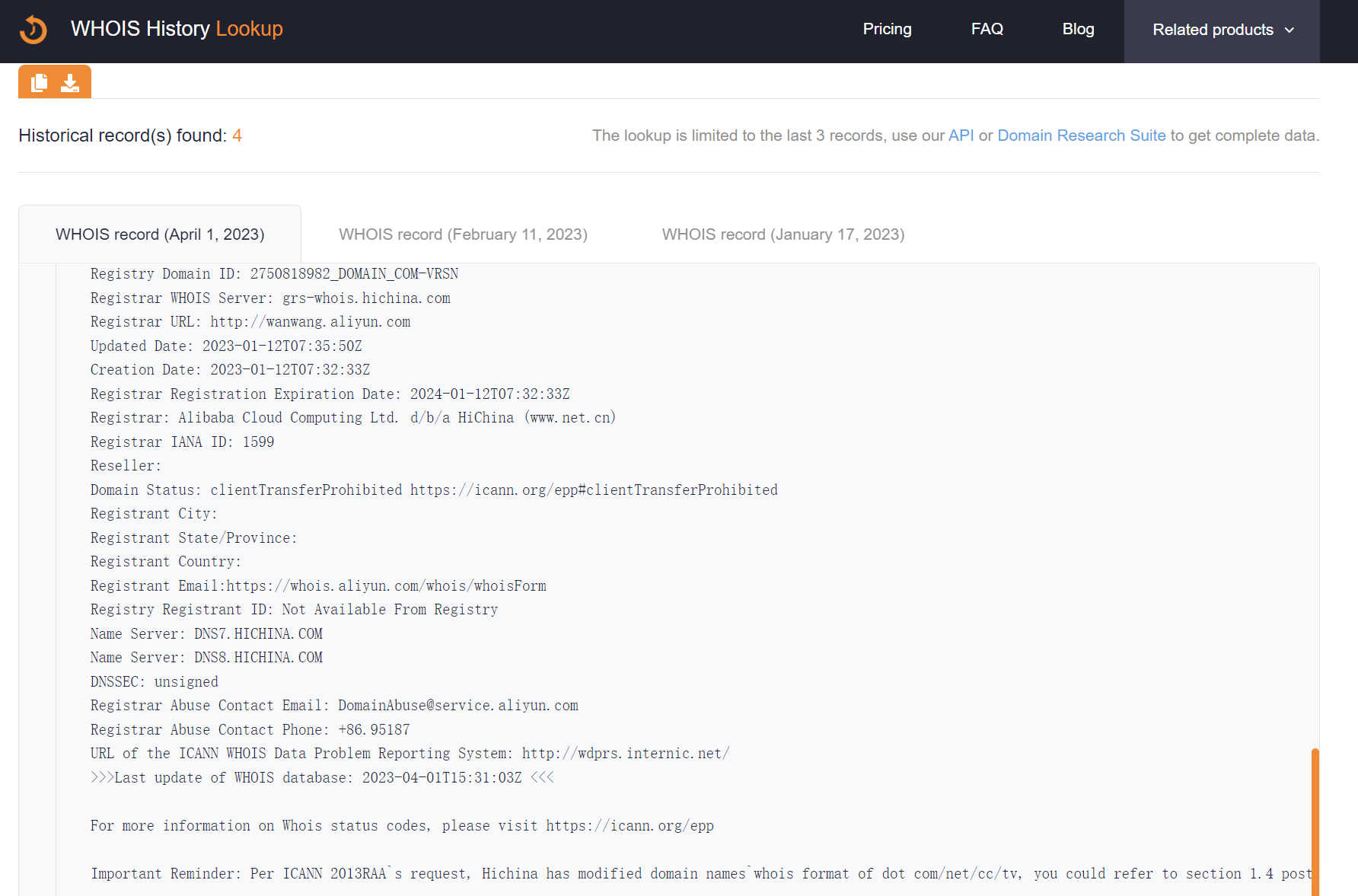Follow the API link

[x=961, y=136]
